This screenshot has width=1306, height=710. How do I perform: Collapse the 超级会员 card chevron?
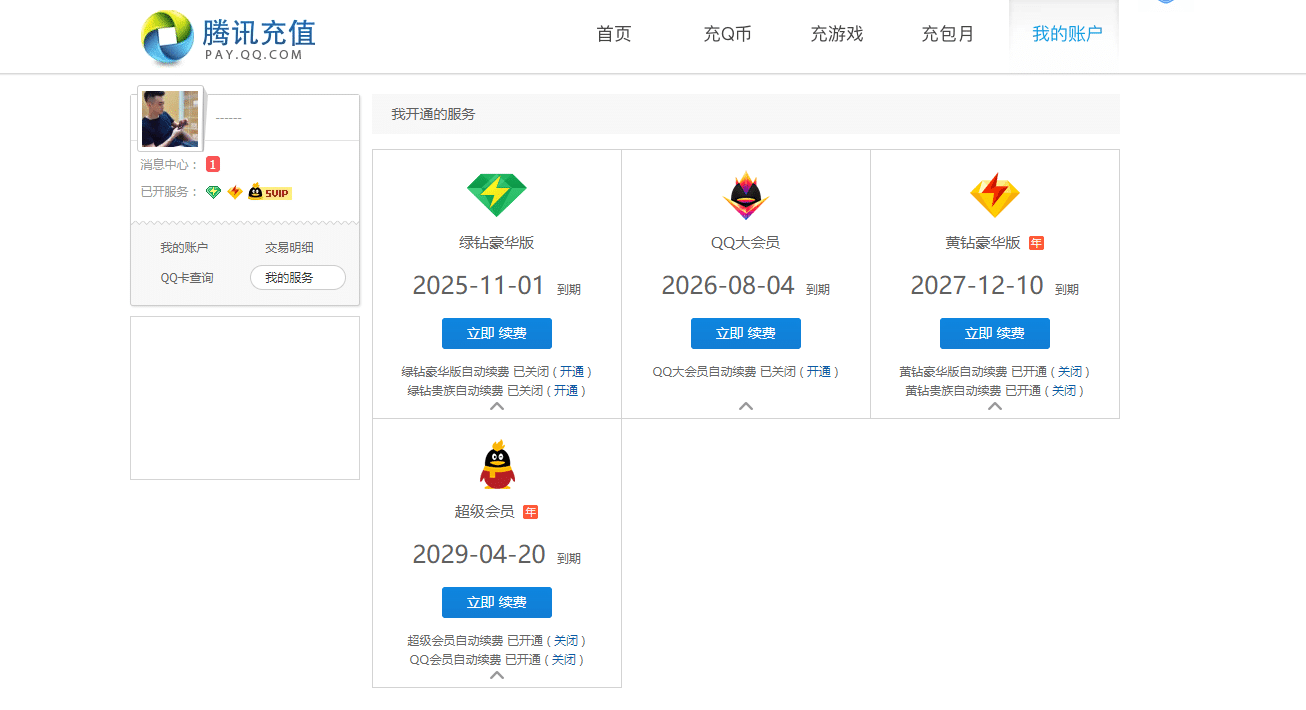point(497,675)
